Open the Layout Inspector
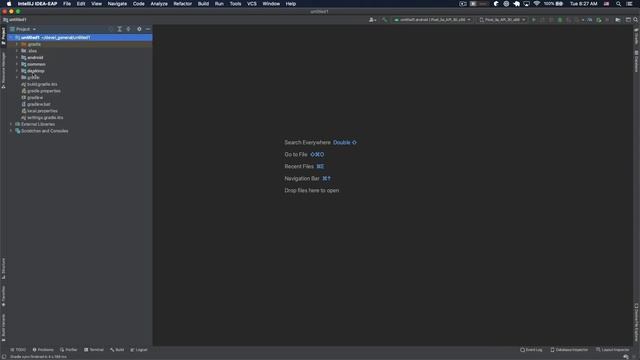Screen dimensions: 640x360 (613, 350)
